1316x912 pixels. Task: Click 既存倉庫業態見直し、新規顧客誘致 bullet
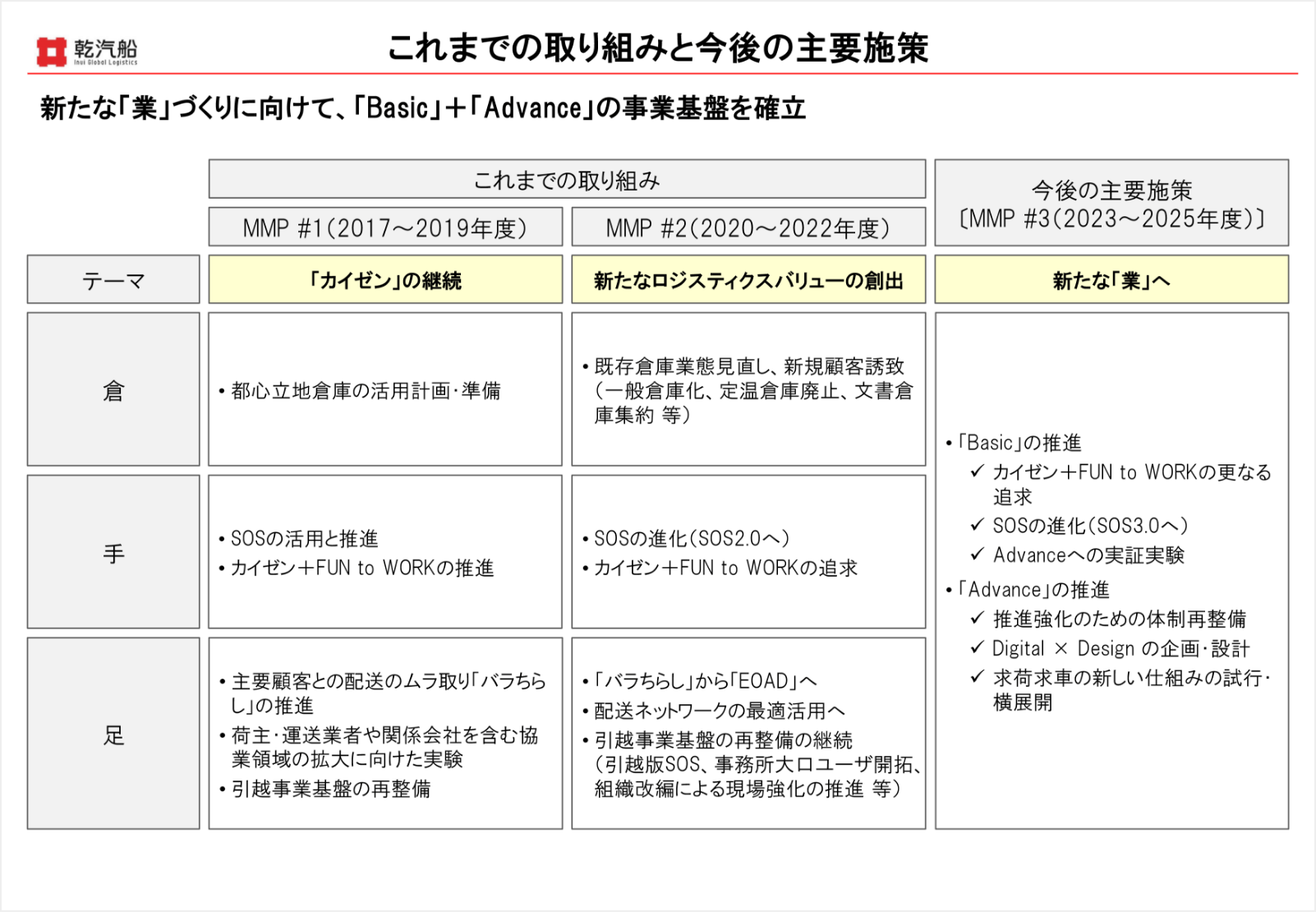748,391
